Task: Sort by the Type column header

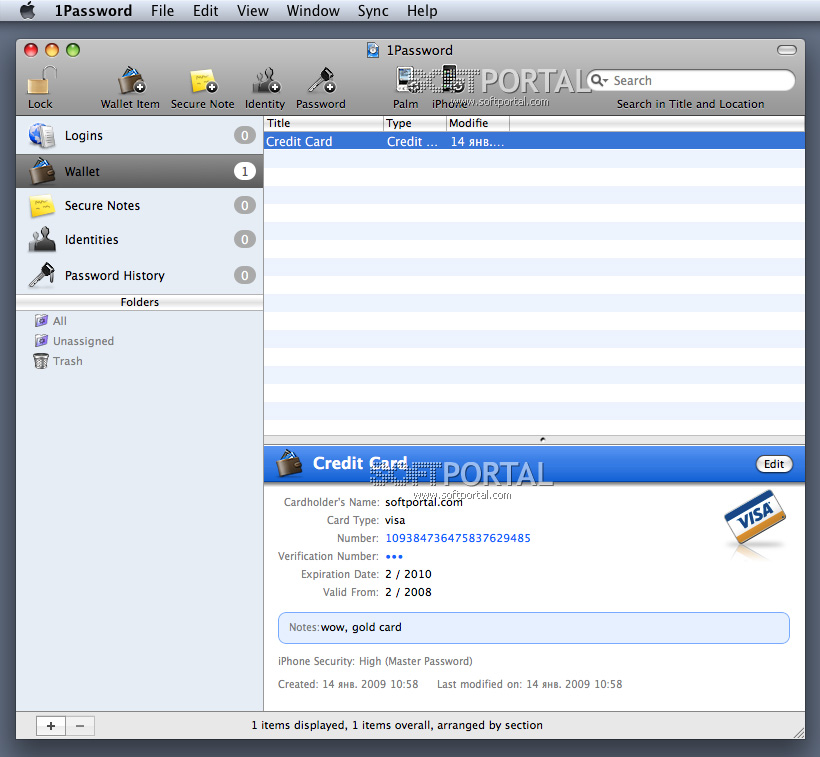Action: [415, 123]
